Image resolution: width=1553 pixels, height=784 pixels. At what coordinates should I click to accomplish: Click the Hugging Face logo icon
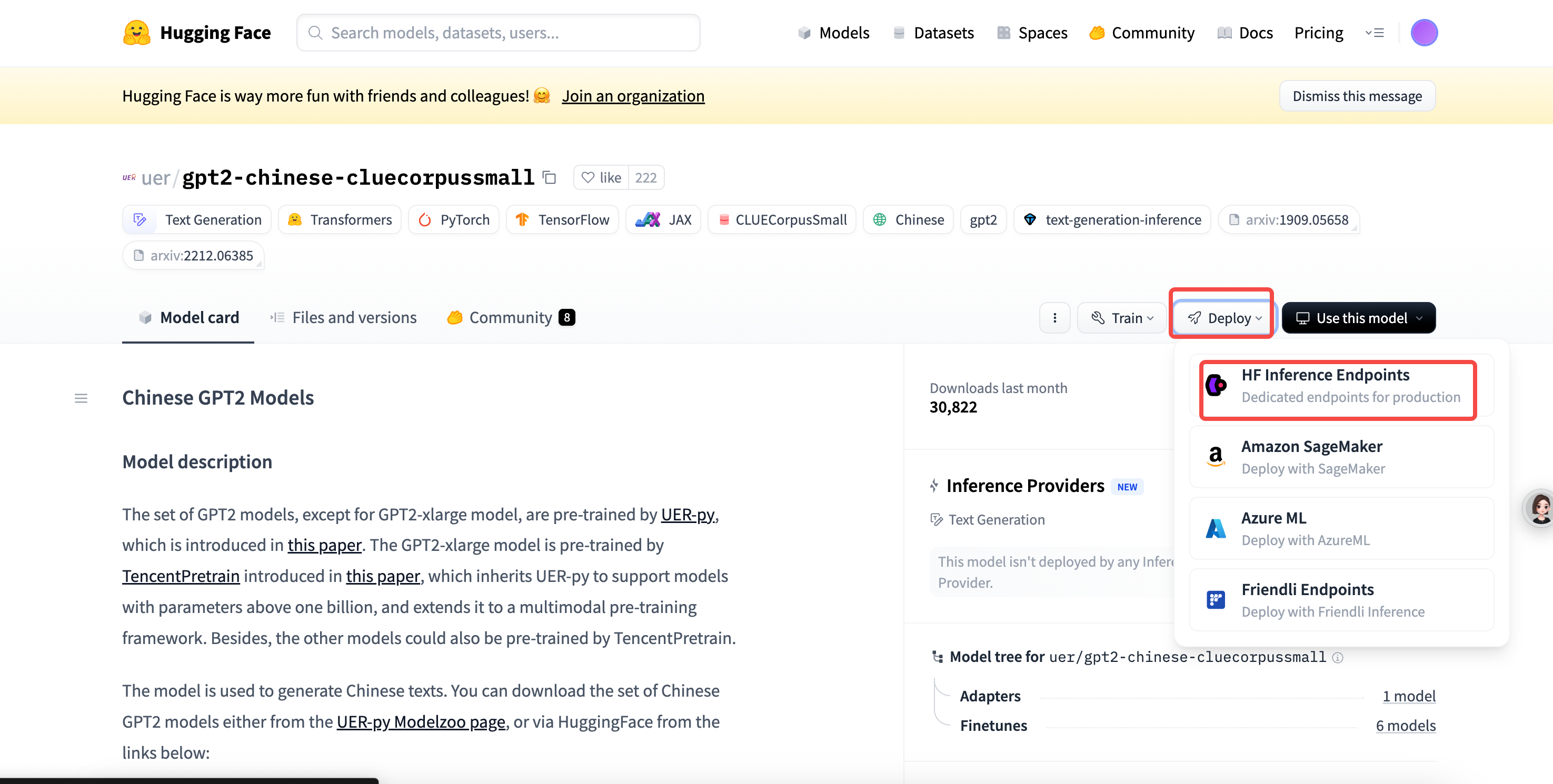click(137, 33)
